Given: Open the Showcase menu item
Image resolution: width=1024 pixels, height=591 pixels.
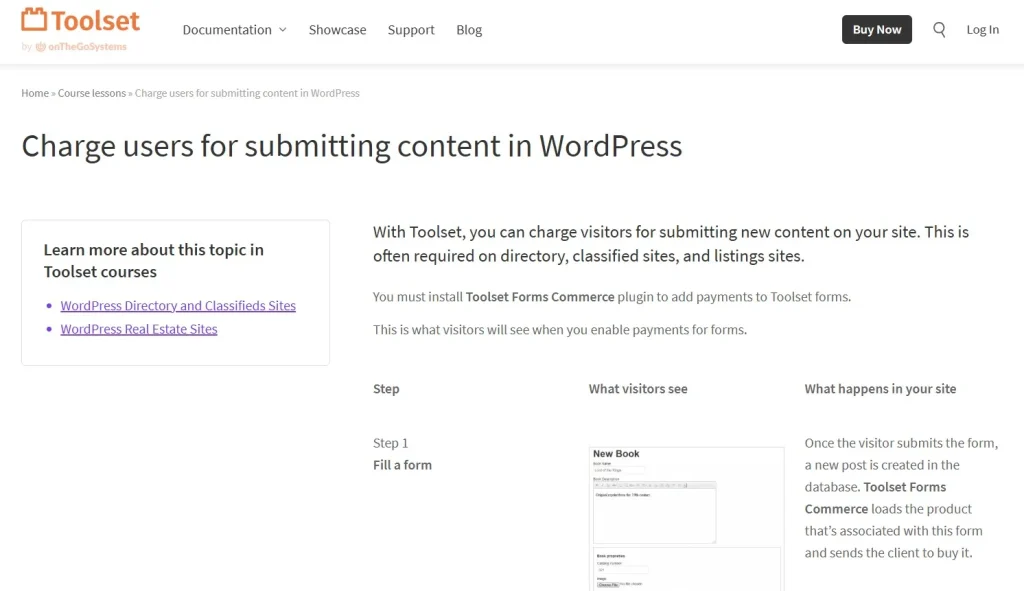Looking at the screenshot, I should (x=338, y=30).
